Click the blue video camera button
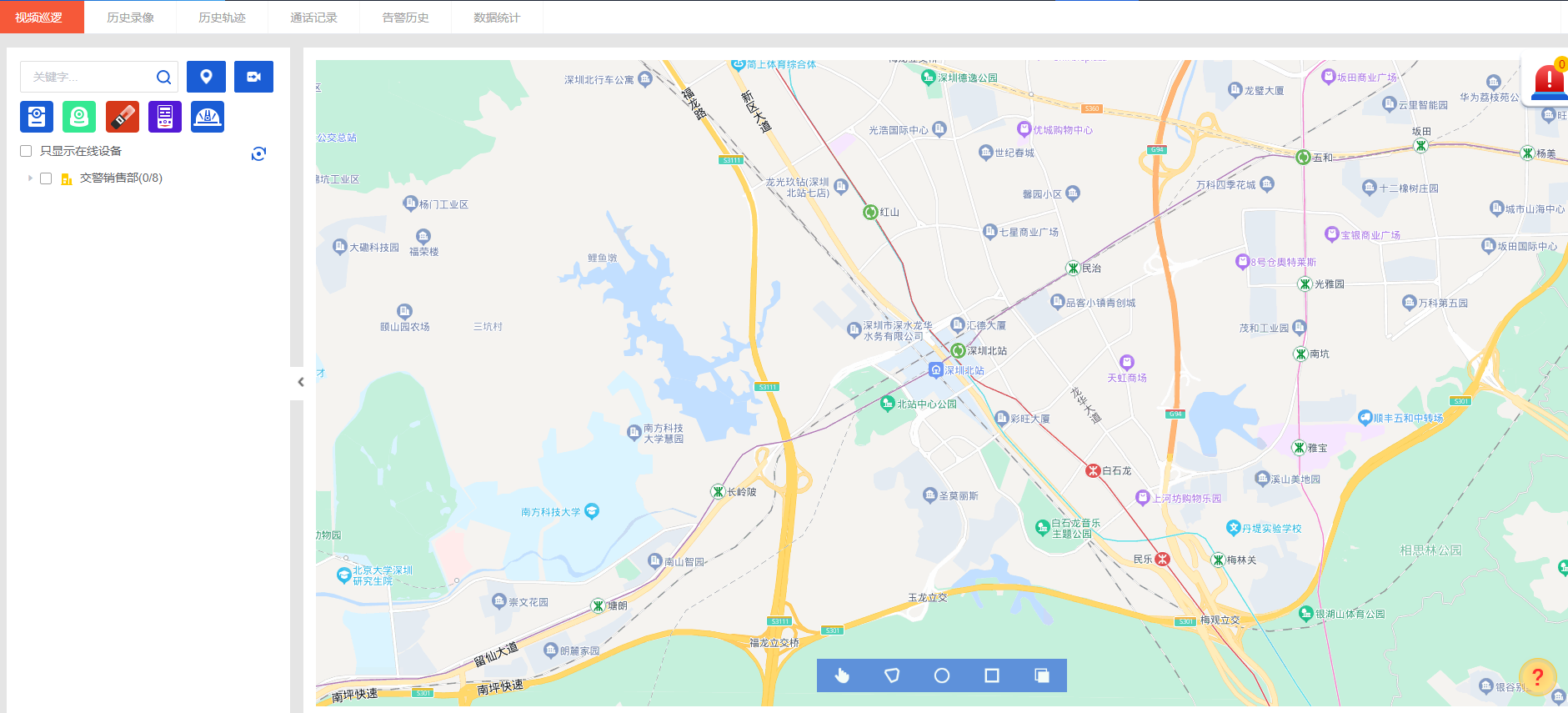The width and height of the screenshot is (1568, 713). click(x=253, y=77)
